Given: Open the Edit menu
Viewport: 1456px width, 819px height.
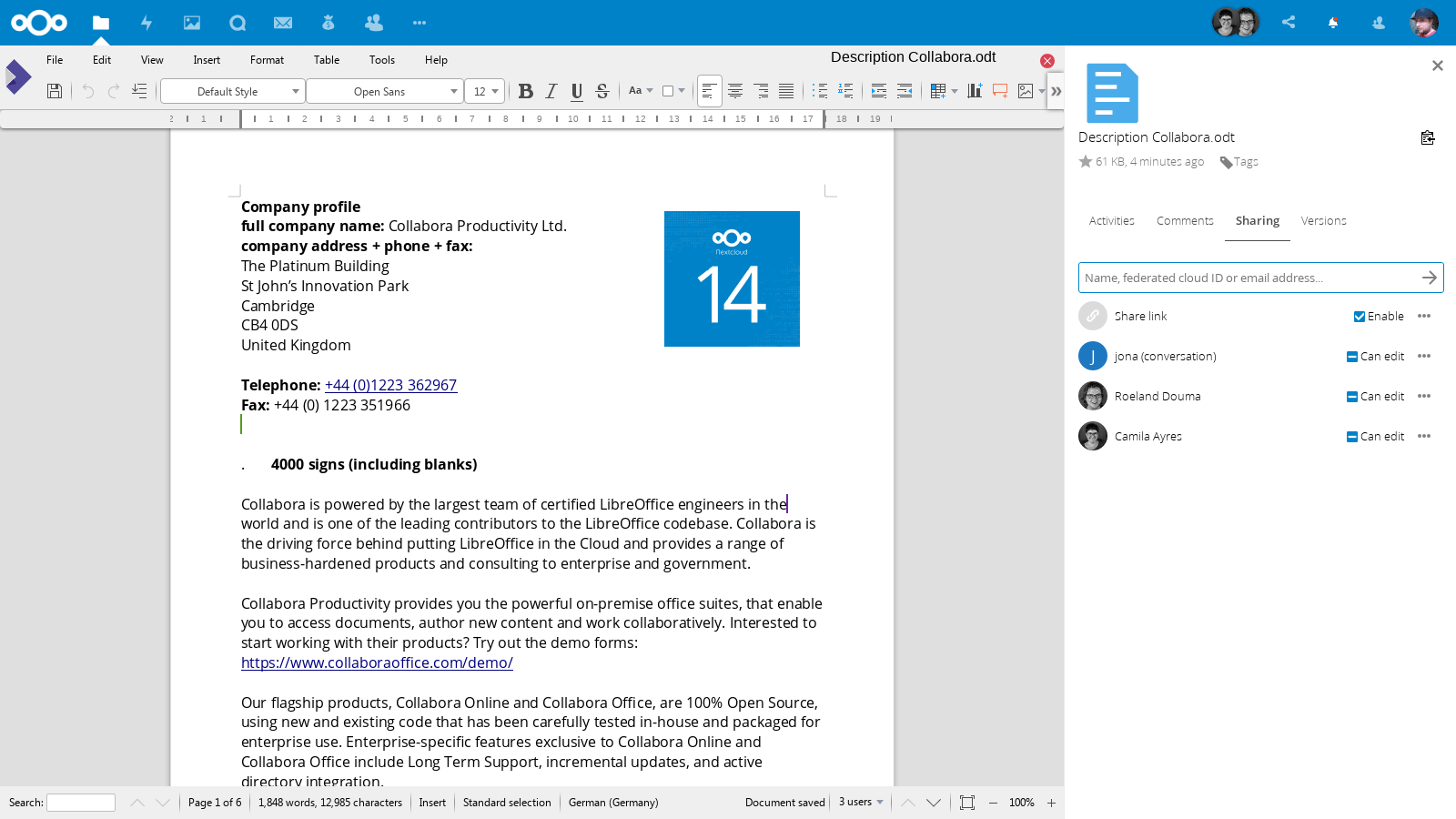Looking at the screenshot, I should tap(102, 60).
